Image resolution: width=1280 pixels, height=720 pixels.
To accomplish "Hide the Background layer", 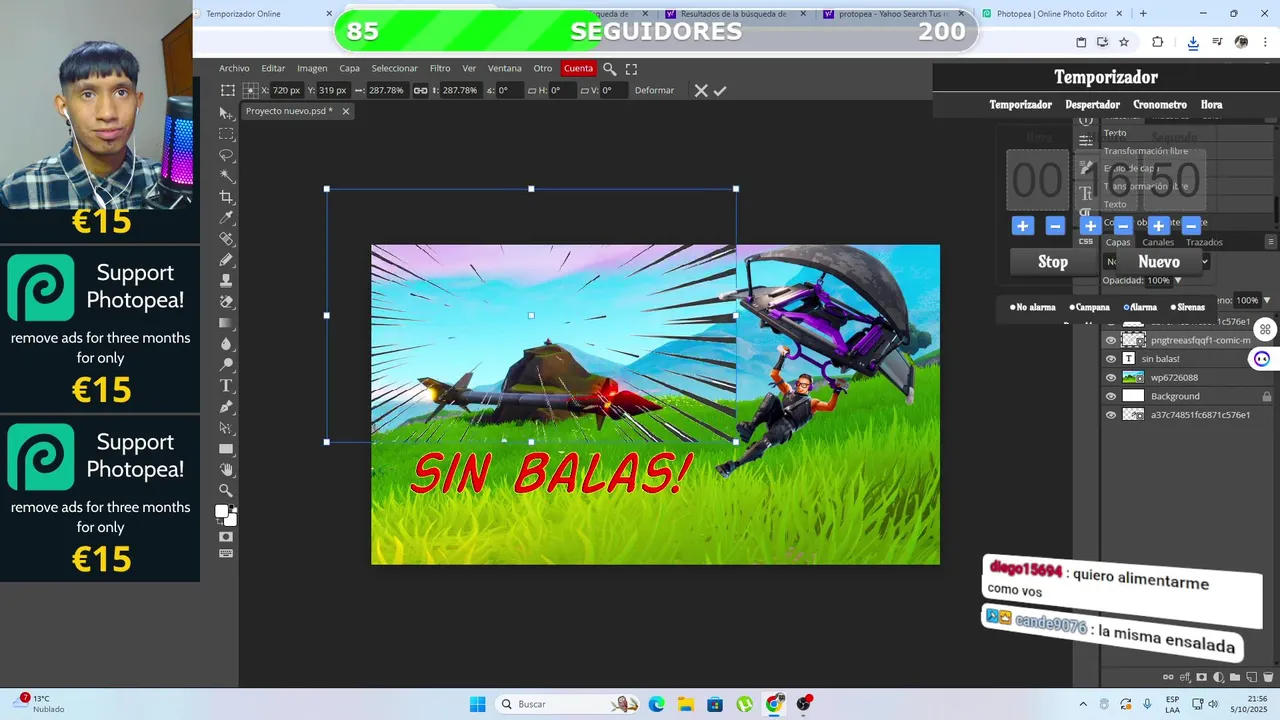I will coord(1110,396).
